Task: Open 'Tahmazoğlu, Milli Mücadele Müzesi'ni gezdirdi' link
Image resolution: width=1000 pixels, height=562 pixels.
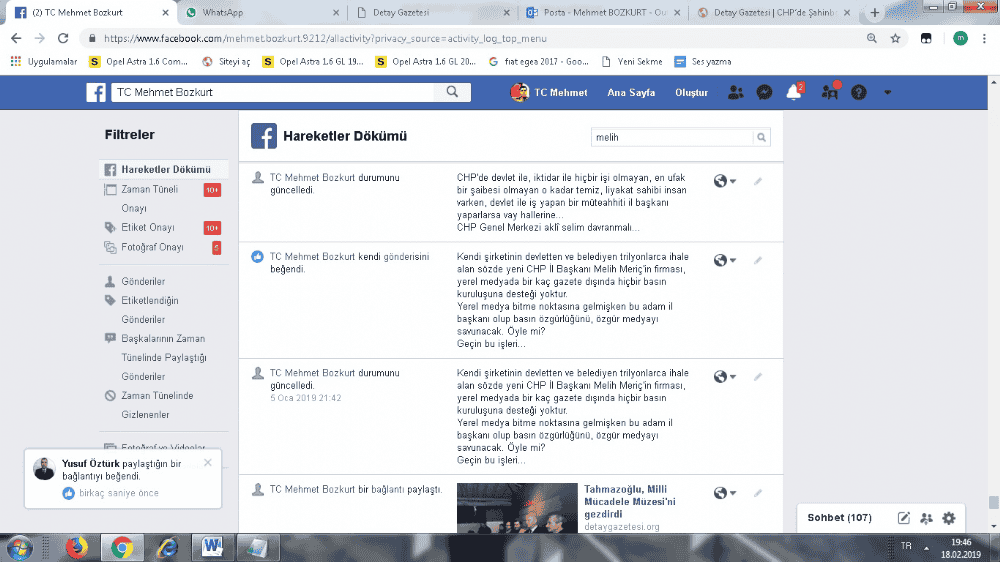Action: [x=629, y=501]
